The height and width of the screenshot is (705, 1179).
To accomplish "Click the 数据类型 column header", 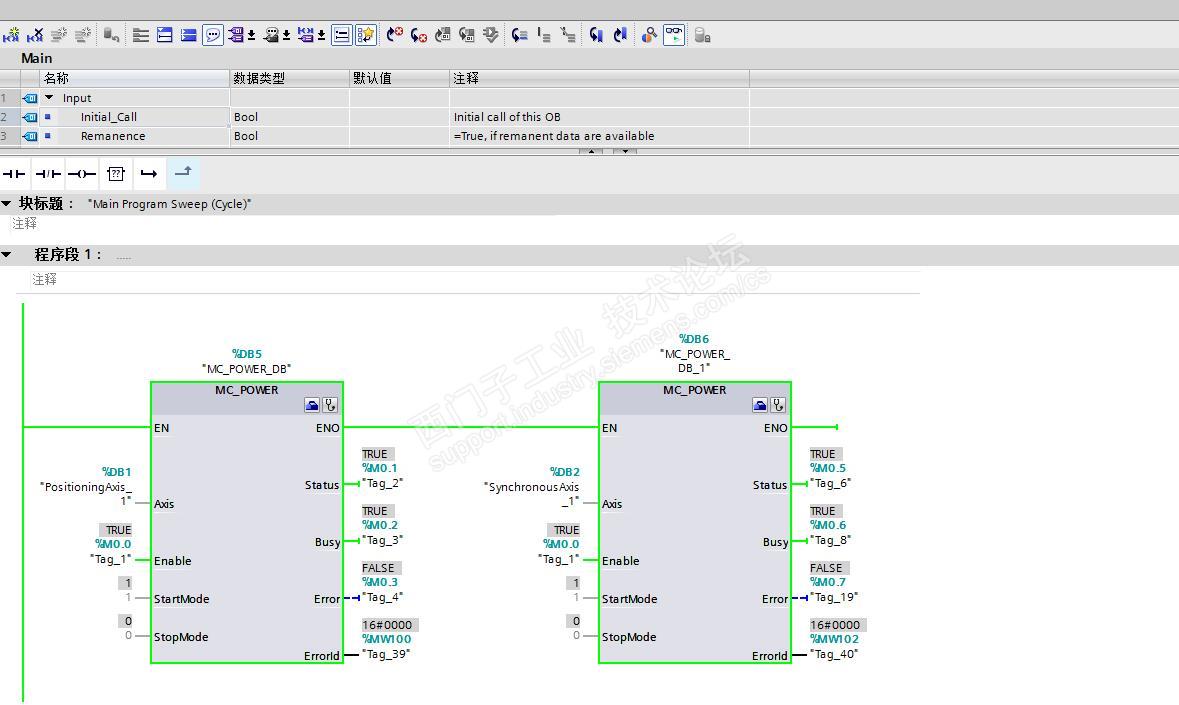I will point(289,78).
